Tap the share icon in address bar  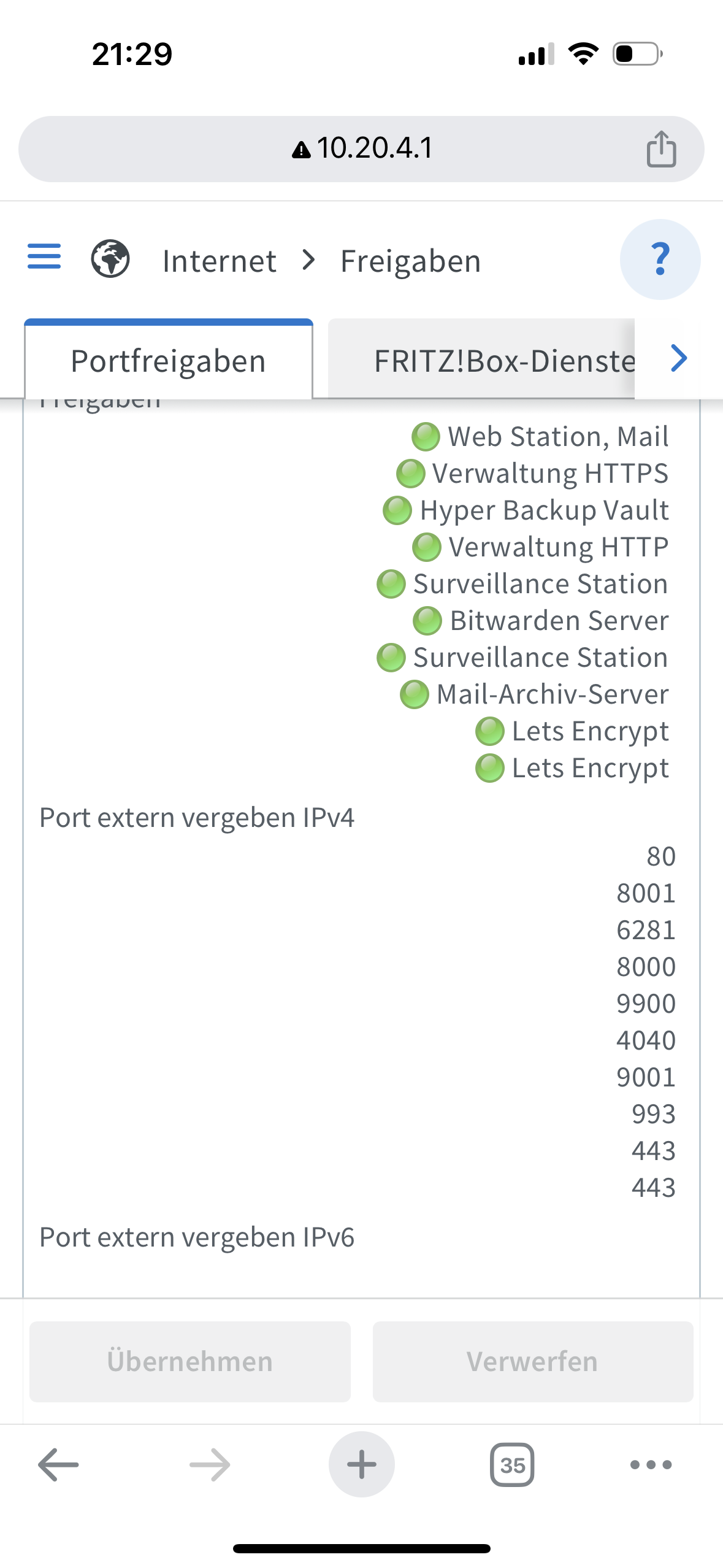point(661,149)
